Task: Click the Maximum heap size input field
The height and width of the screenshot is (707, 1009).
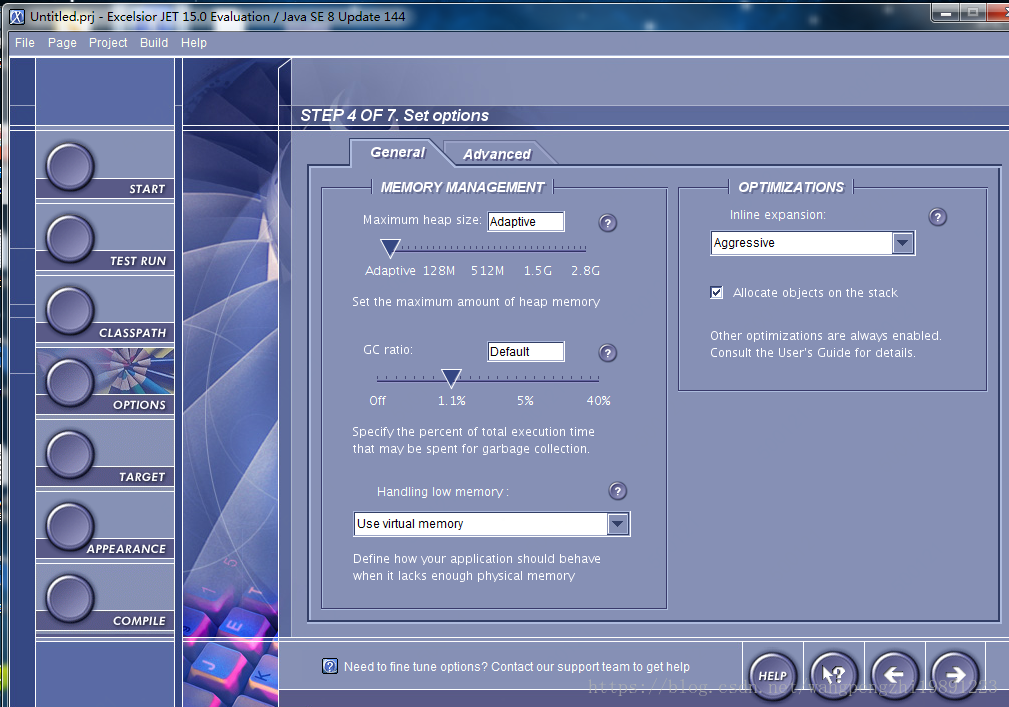Action: coord(526,221)
